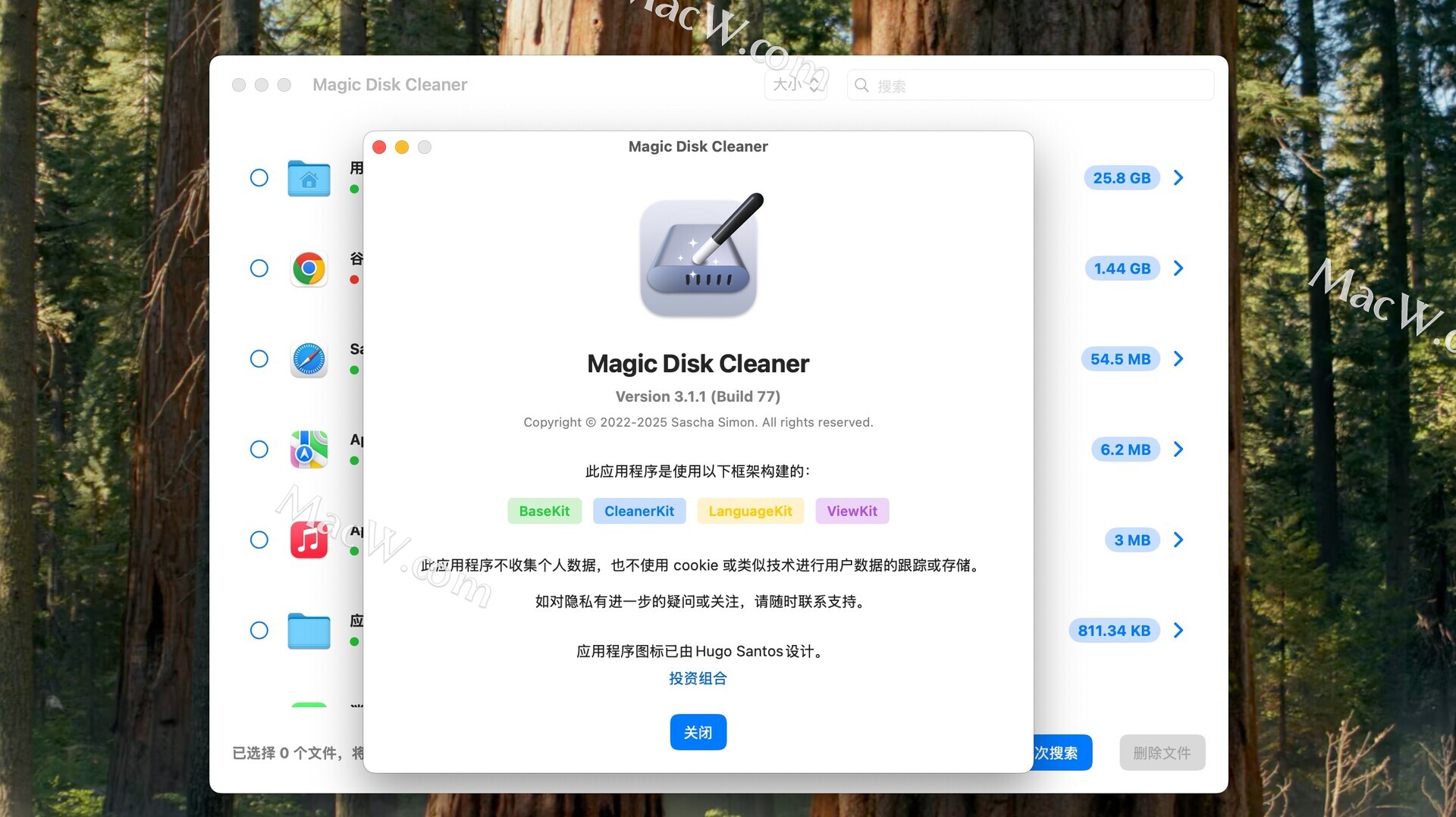Click the 1.44 GB size badge
Viewport: 1456px width, 817px height.
coord(1122,268)
